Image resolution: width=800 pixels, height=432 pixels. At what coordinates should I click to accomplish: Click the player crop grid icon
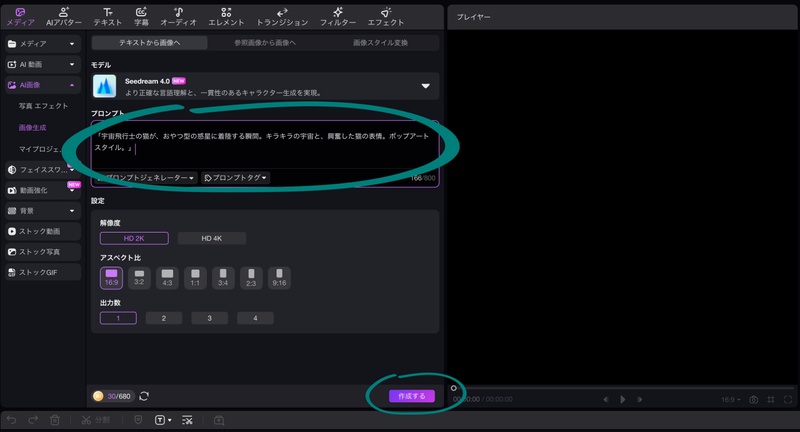[x=771, y=399]
